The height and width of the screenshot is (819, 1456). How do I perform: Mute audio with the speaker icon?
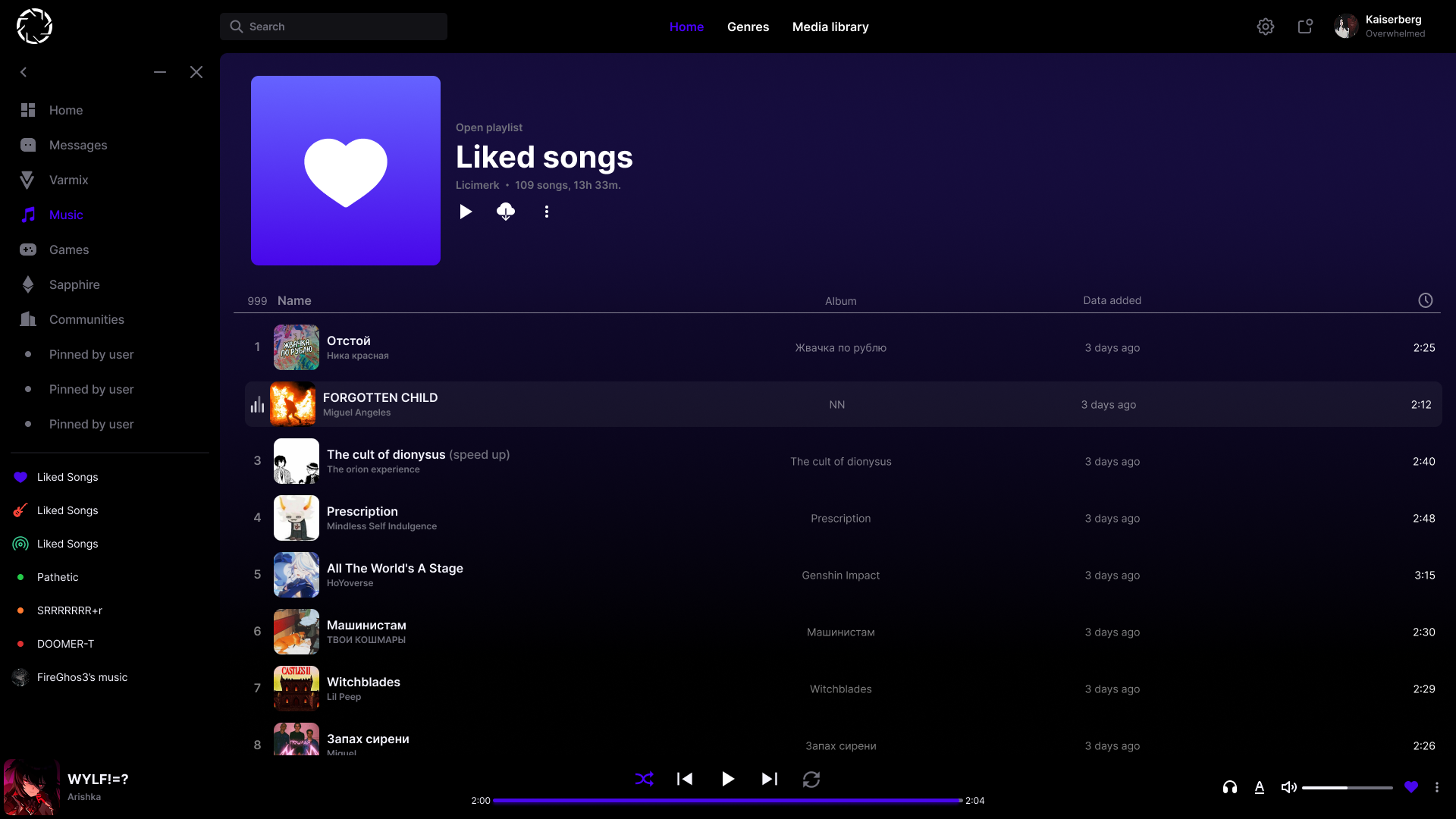pyautogui.click(x=1288, y=787)
